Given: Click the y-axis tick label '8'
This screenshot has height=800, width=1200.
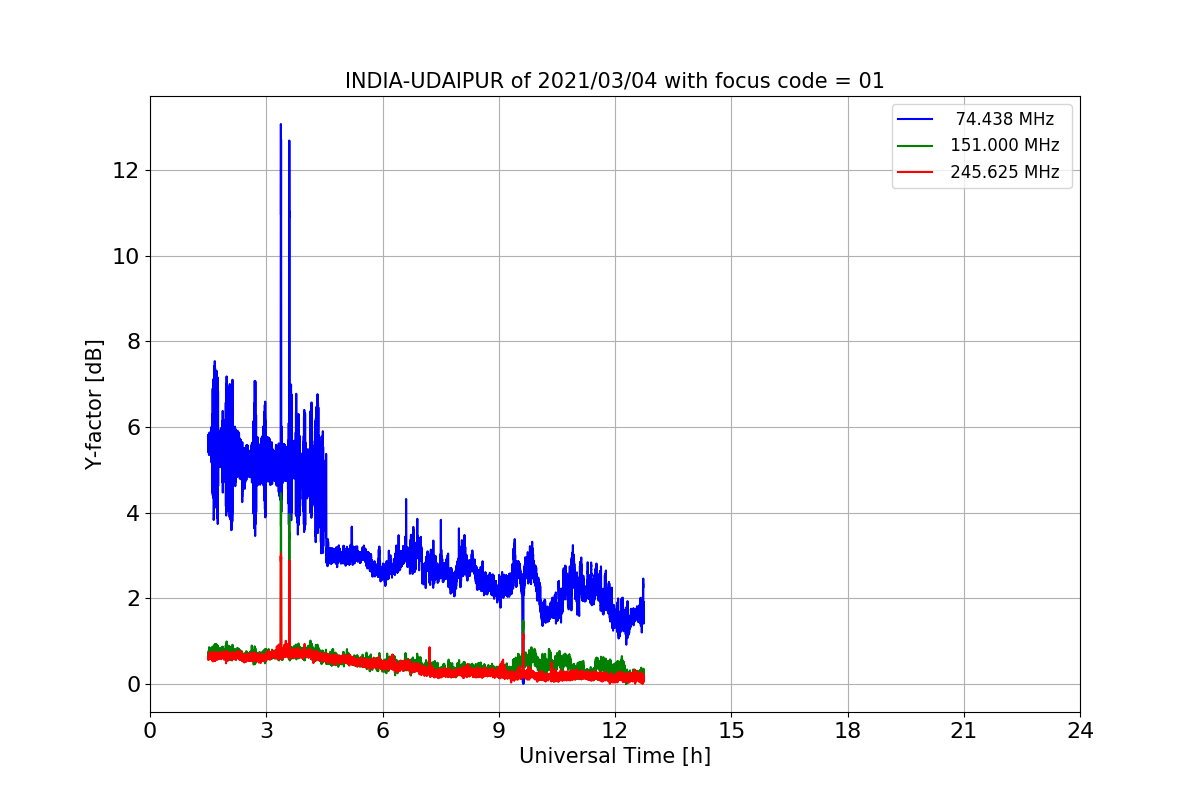Looking at the screenshot, I should pos(131,342).
